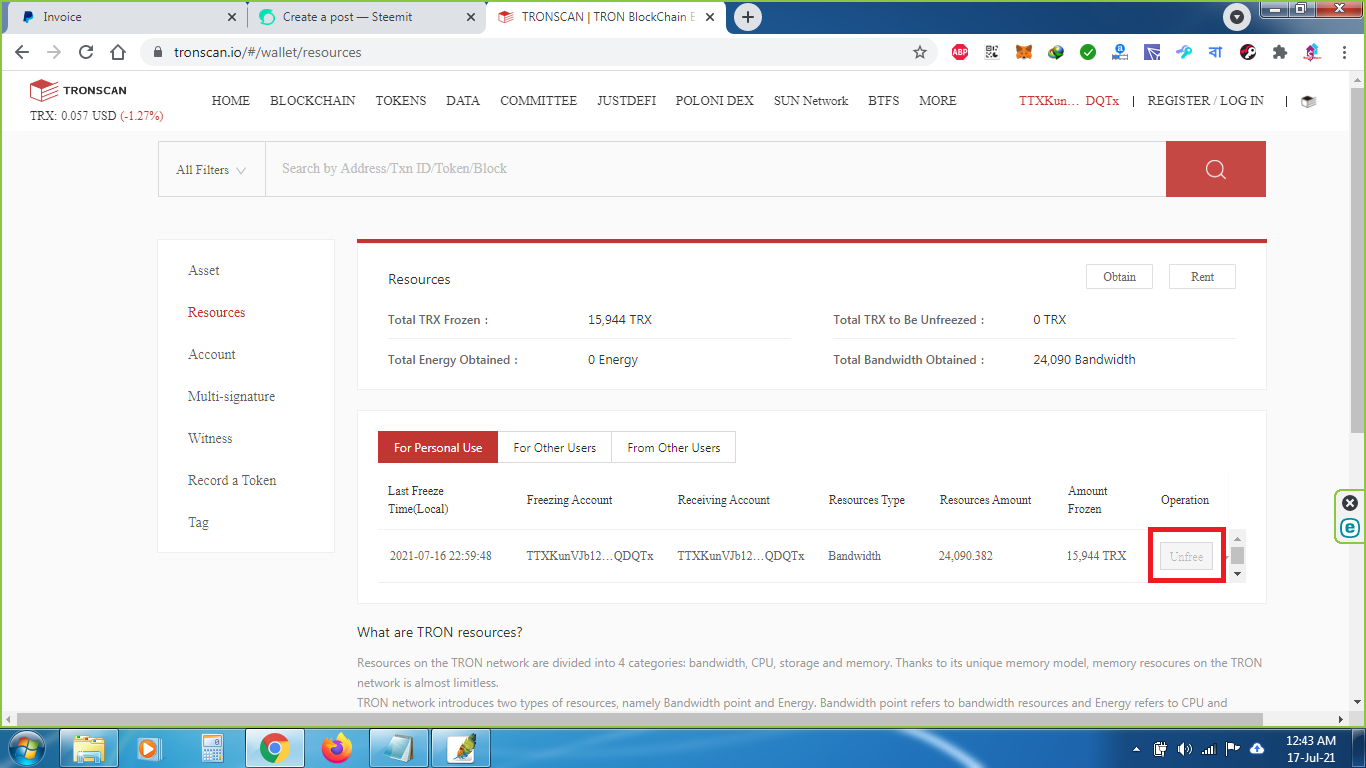Open the Calculator taskbar icon
Image resolution: width=1366 pixels, height=768 pixels.
212,748
